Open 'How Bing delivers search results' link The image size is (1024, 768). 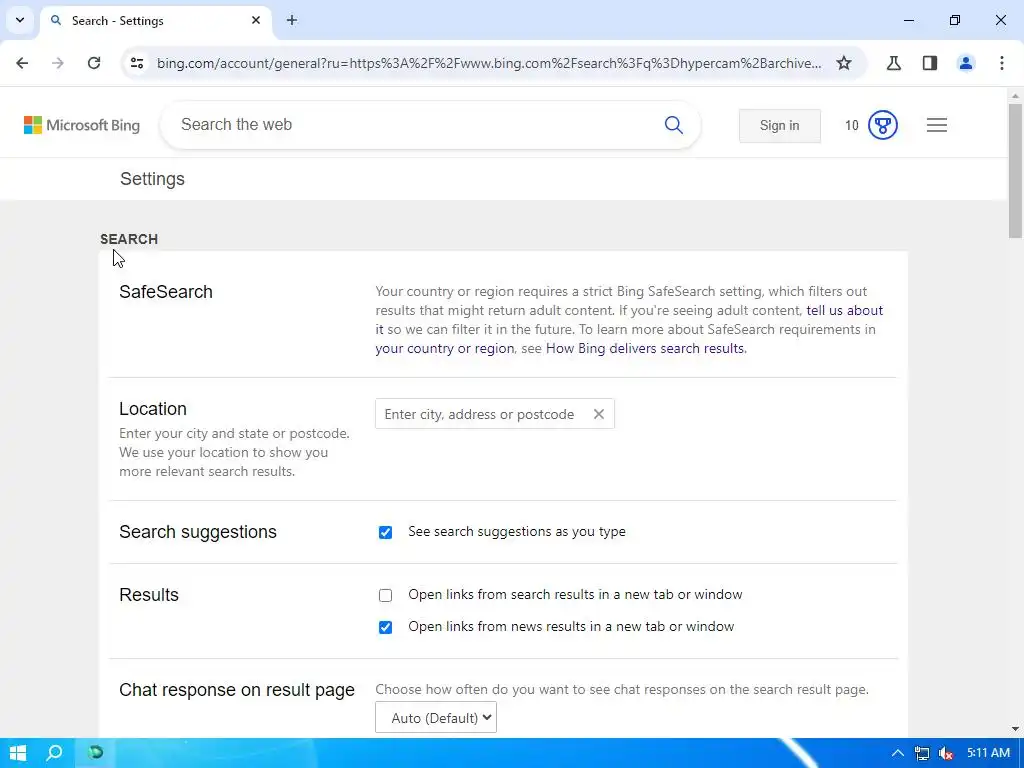coord(645,348)
